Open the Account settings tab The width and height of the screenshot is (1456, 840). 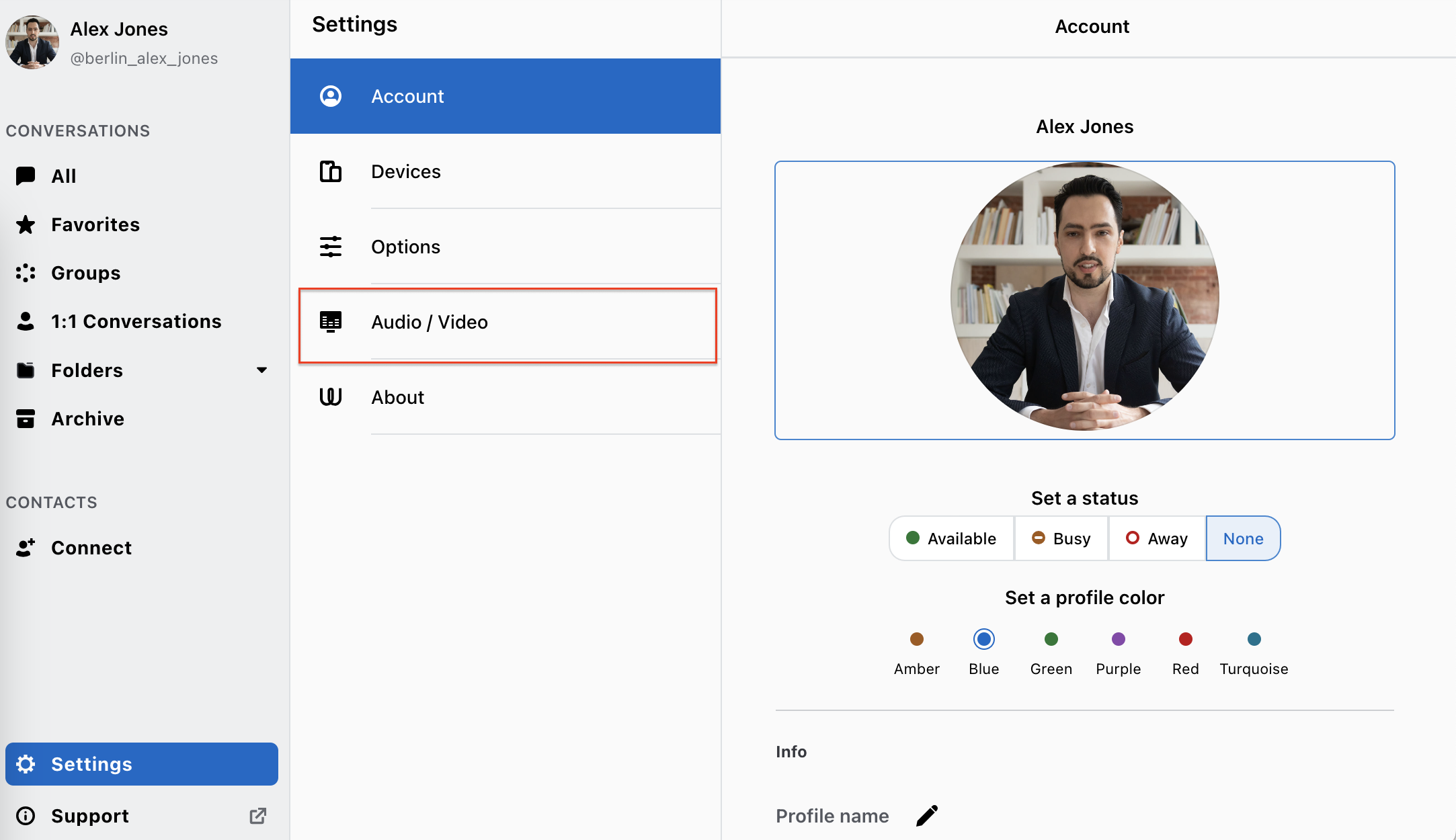[x=505, y=96]
